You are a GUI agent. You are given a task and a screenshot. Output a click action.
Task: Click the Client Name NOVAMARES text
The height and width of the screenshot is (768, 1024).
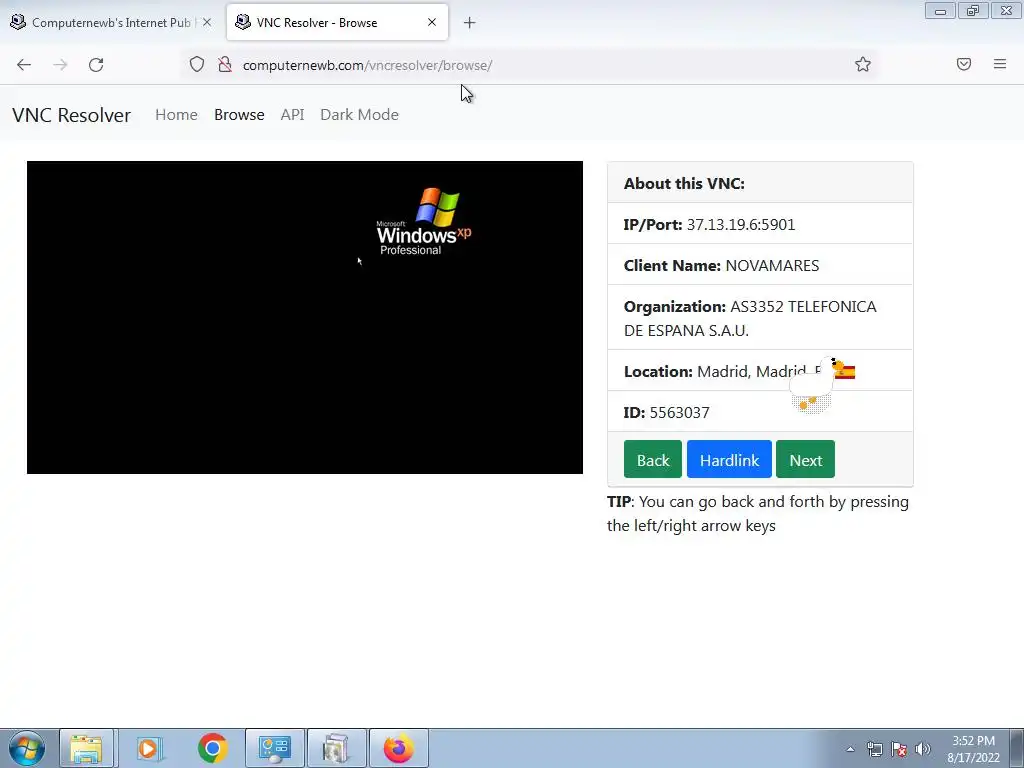721,266
